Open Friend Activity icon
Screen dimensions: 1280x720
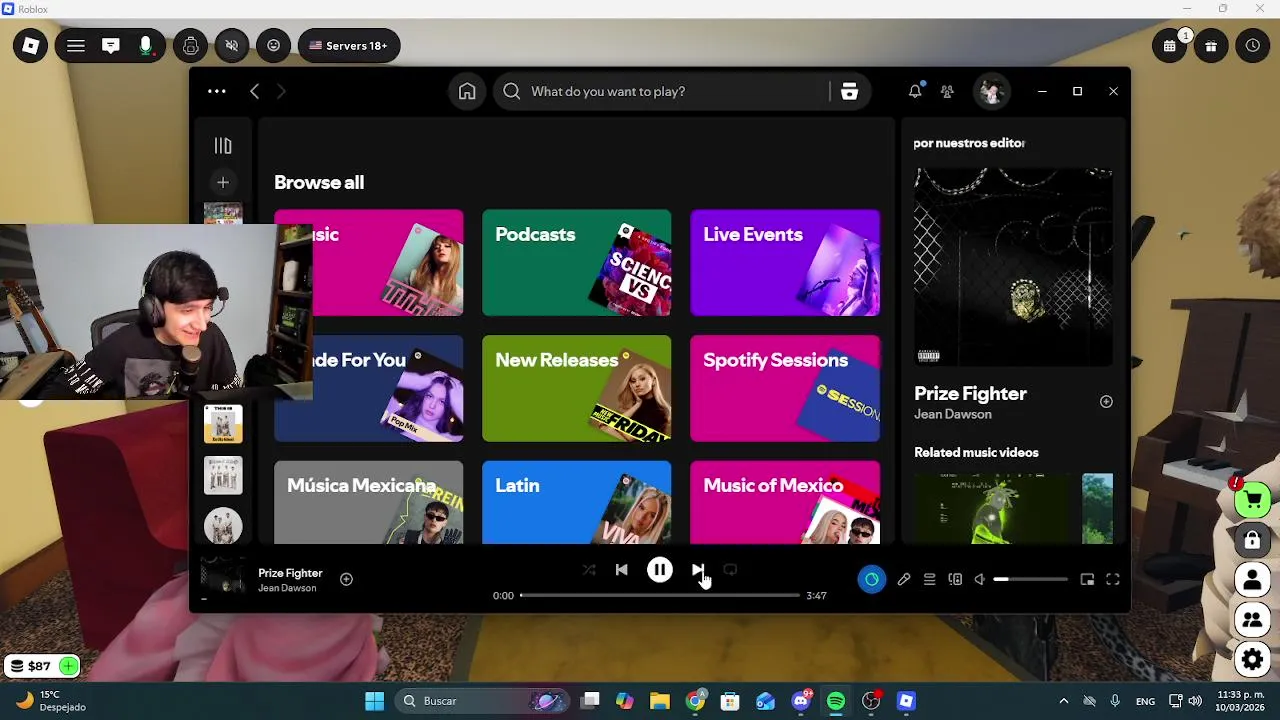tap(947, 91)
